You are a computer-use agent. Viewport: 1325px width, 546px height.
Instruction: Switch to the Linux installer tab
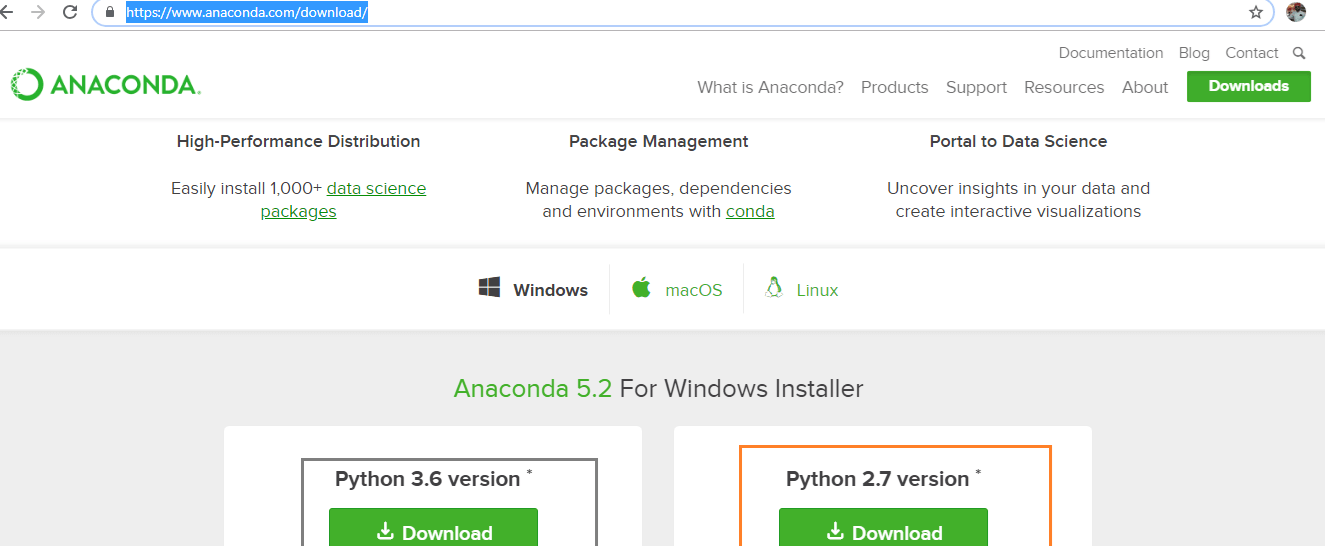click(x=801, y=290)
